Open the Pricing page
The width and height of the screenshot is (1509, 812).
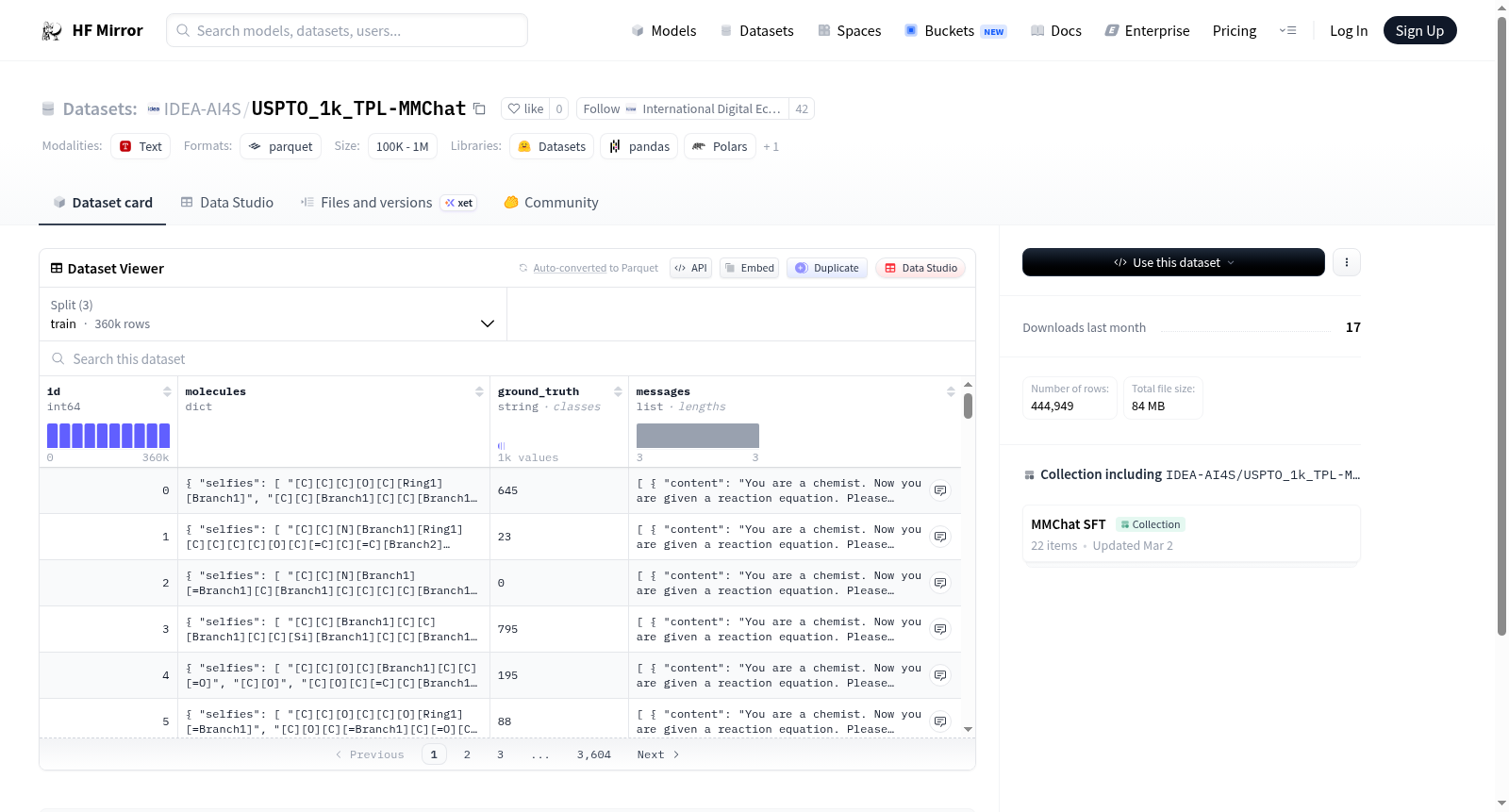pyautogui.click(x=1235, y=31)
